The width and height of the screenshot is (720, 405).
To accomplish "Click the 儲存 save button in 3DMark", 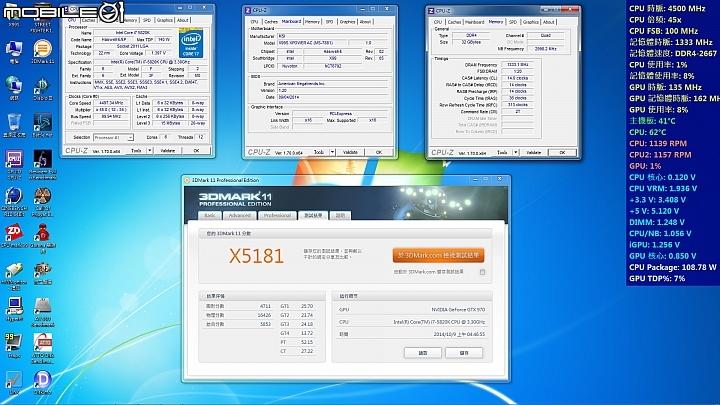I will pos(464,353).
